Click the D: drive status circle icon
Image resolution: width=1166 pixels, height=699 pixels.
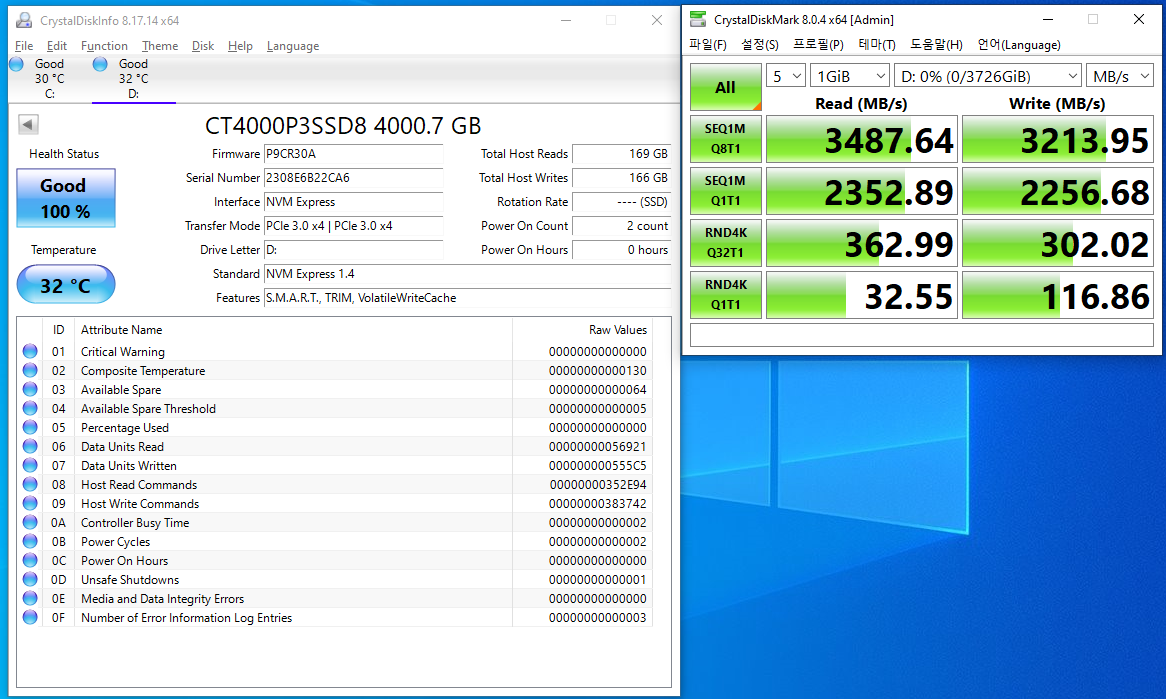click(100, 64)
